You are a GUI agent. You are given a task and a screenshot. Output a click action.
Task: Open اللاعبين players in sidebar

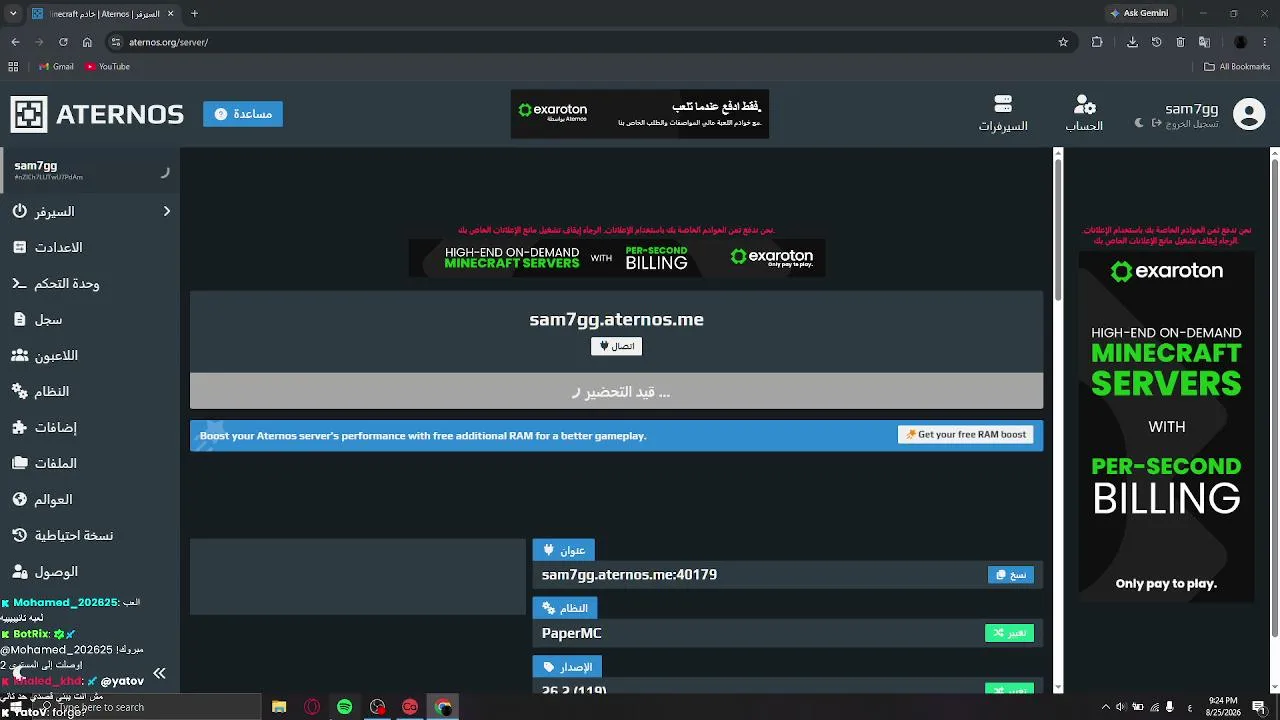point(45,356)
